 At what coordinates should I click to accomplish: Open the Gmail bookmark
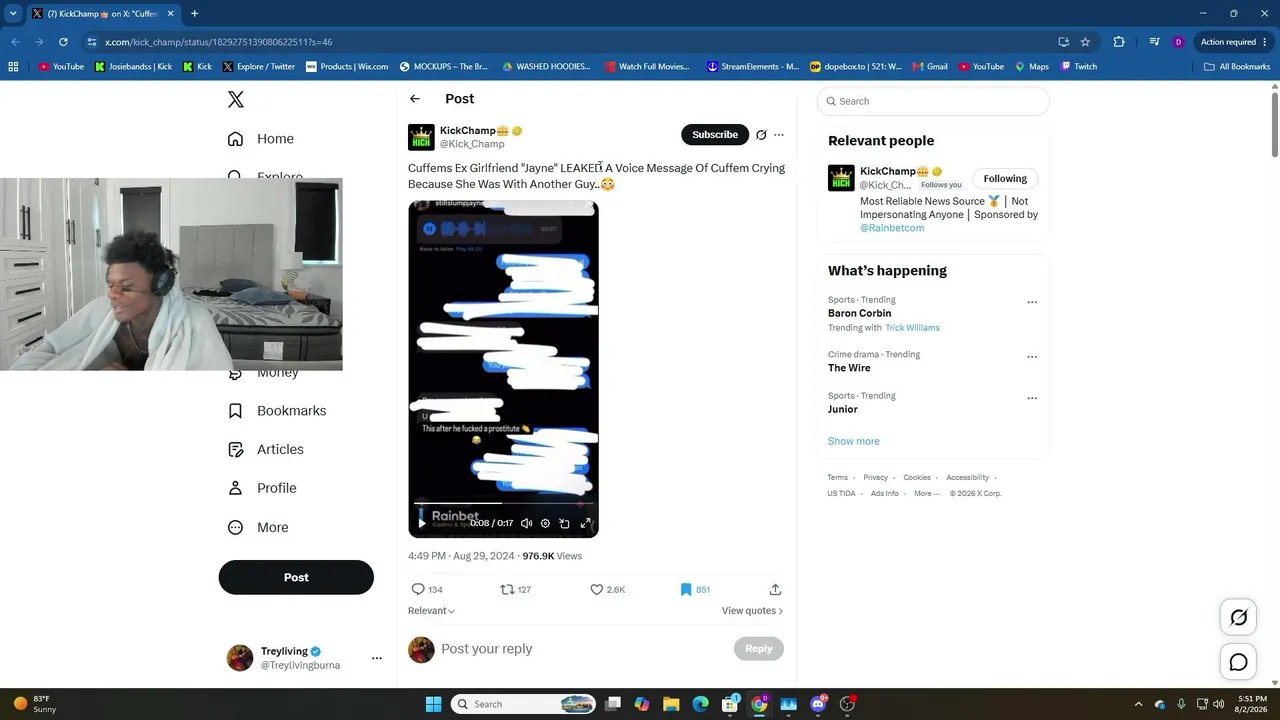[929, 67]
